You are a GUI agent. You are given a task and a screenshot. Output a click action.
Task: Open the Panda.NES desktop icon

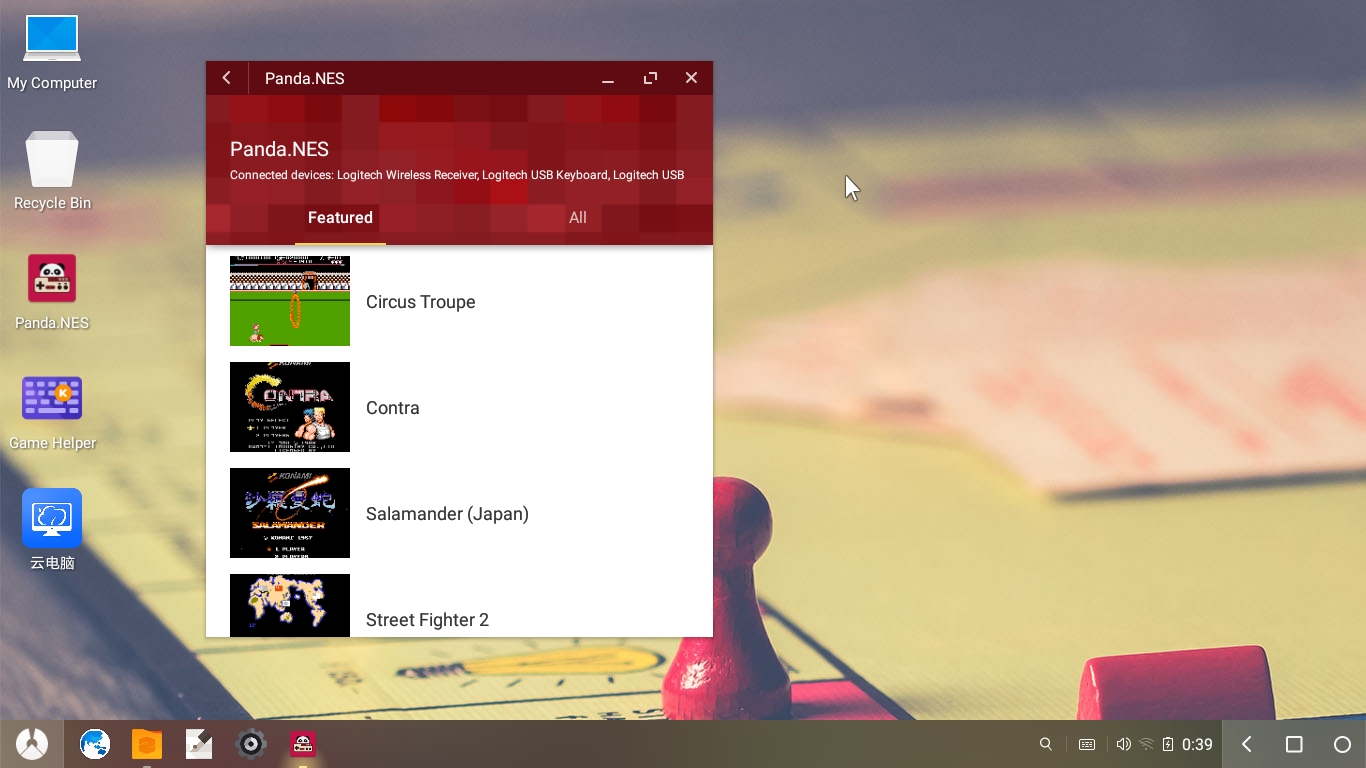(x=52, y=280)
